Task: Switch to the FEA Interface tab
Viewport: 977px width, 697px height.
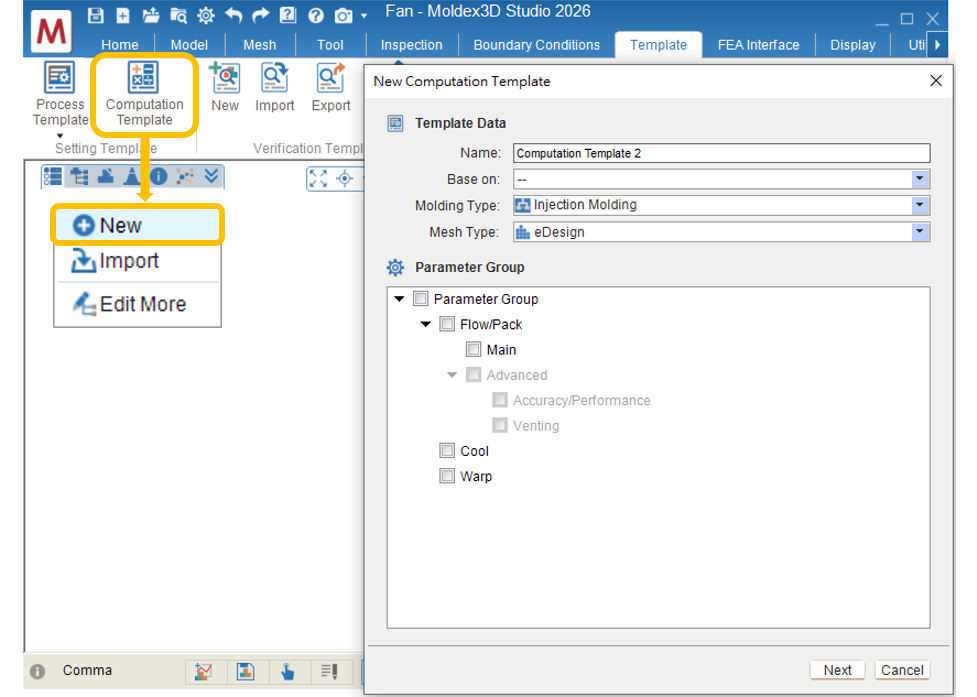Action: 758,45
